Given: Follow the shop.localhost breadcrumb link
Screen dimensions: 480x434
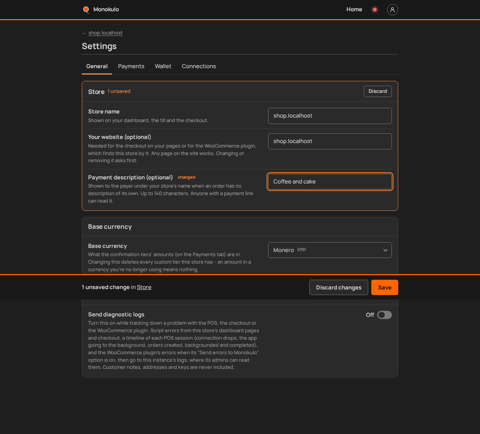Looking at the screenshot, I should point(105,33).
